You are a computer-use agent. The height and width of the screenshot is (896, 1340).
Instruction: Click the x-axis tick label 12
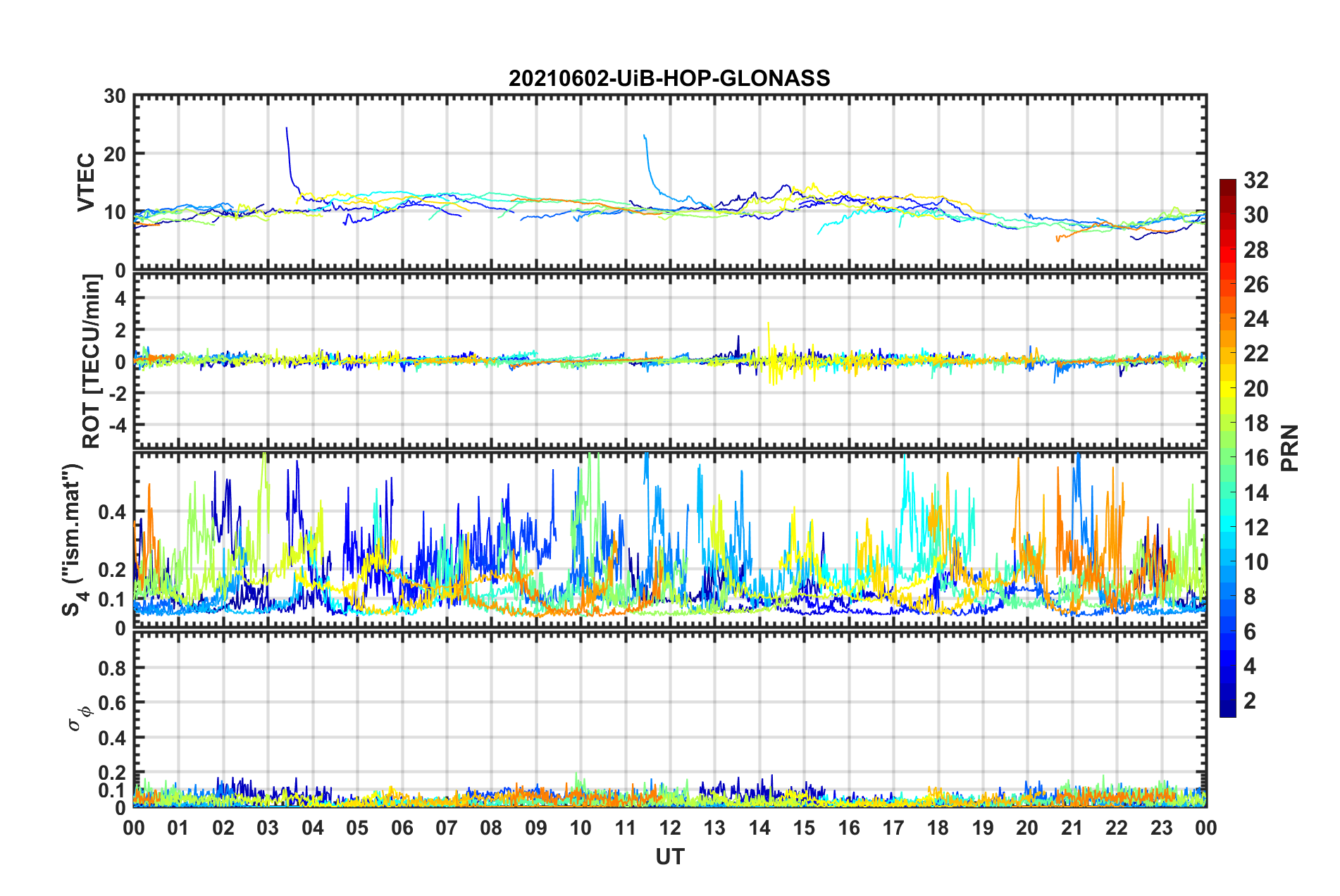click(x=670, y=828)
